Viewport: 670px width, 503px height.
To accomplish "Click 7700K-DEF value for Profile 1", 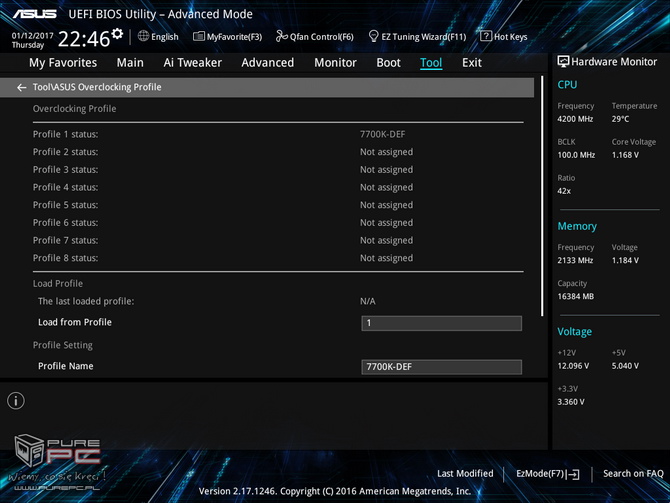I will point(382,134).
